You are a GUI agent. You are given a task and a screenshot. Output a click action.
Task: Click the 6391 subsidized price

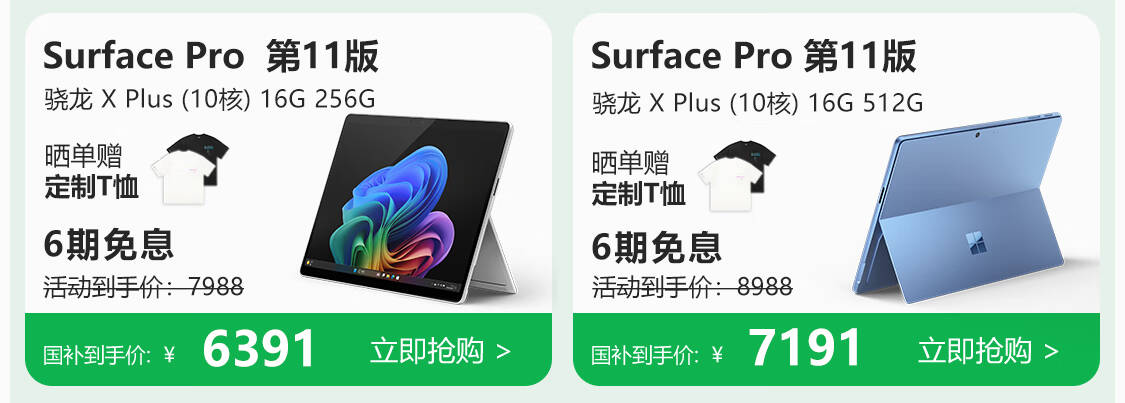click(x=259, y=349)
